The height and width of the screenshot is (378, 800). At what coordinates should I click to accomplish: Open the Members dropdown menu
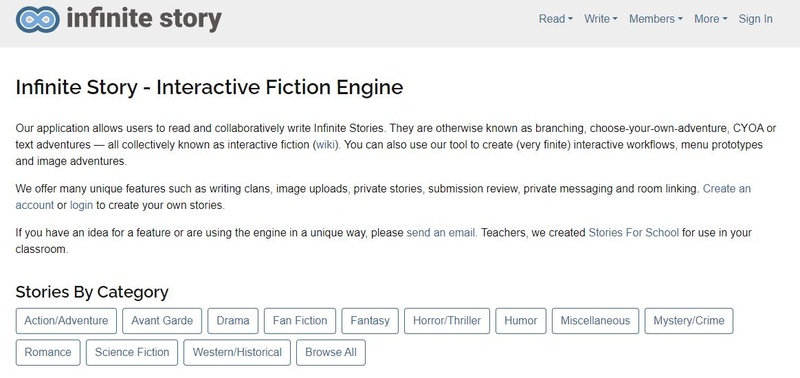656,19
